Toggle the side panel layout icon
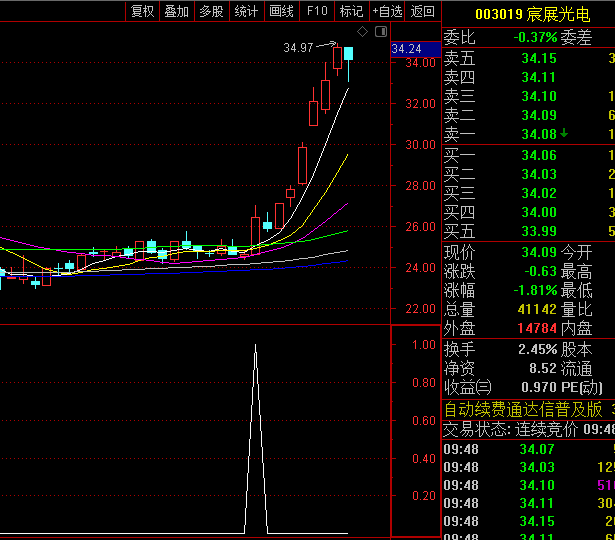 (381, 31)
